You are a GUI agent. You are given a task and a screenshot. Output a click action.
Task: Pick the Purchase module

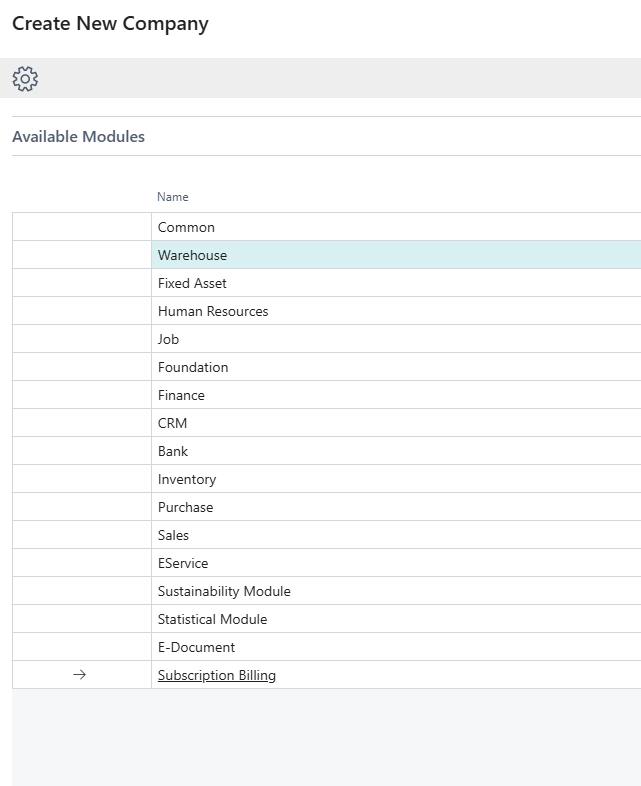click(x=185, y=507)
